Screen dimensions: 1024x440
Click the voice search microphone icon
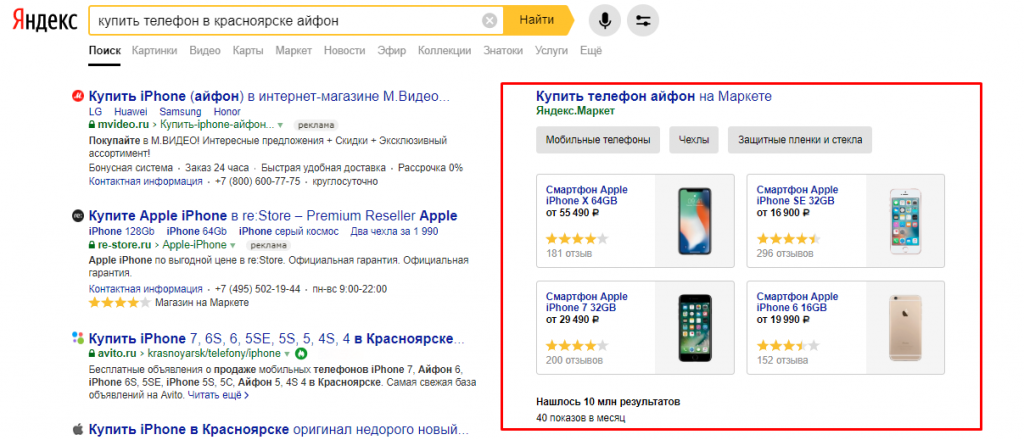[x=604, y=20]
